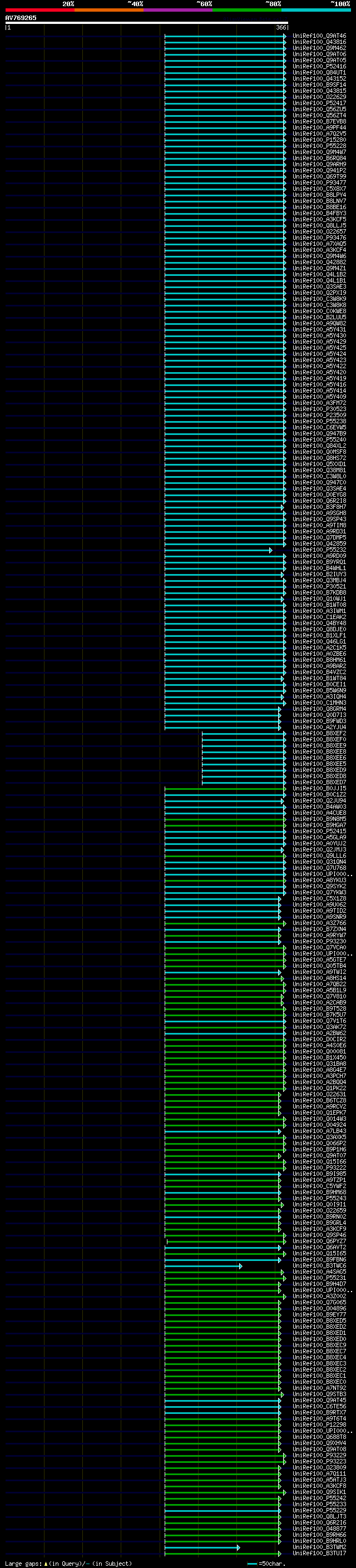Screen dimensions: 356x1568
Task: Open hit UniRef100_Q9ARH9
Action: [x=319, y=164]
